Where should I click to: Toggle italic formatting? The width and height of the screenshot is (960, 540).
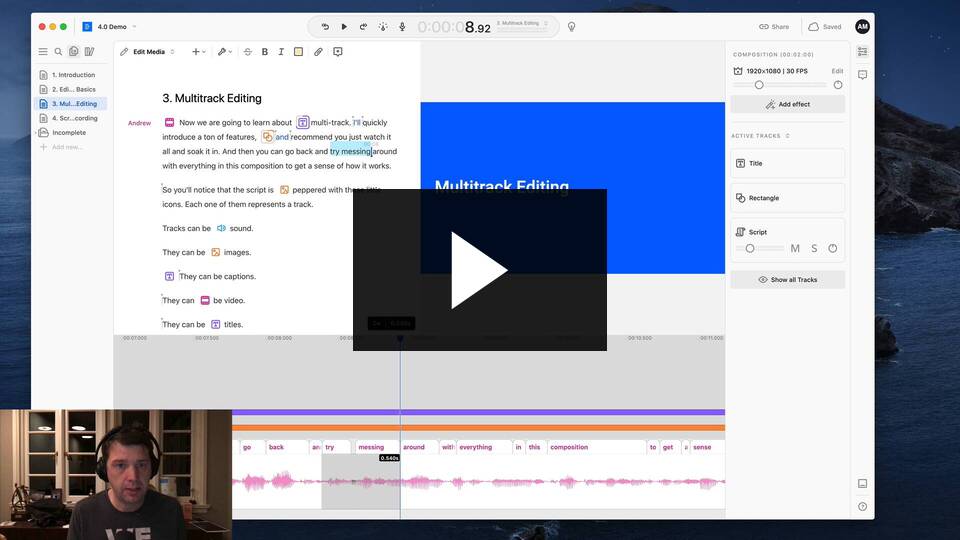(x=281, y=52)
